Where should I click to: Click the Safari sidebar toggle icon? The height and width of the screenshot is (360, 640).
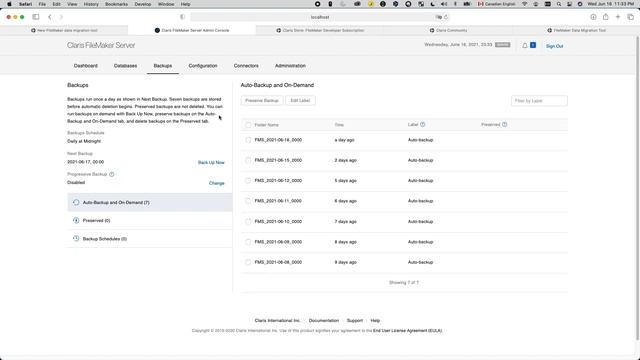tap(36, 17)
